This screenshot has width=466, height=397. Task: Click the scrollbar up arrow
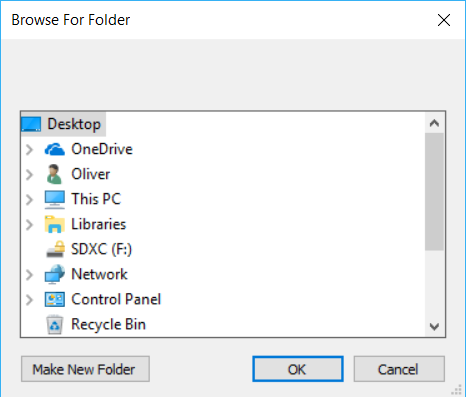point(434,123)
